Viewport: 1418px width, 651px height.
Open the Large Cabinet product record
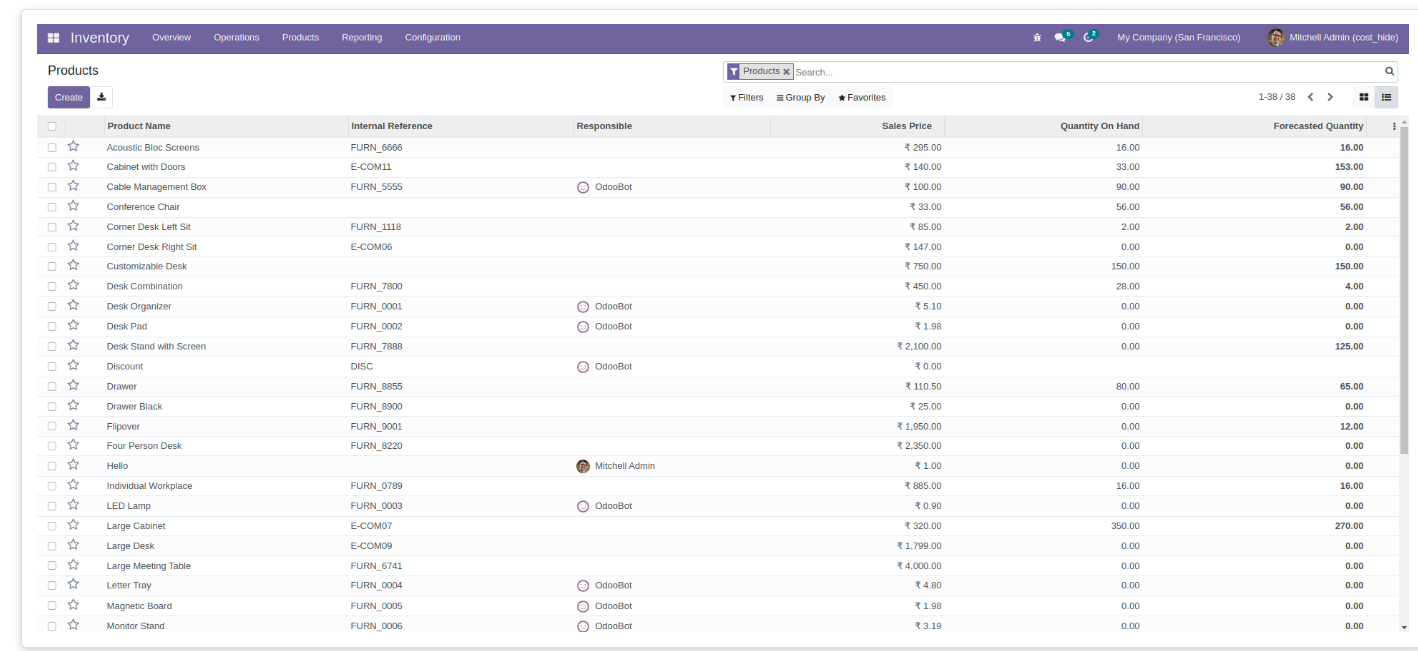(x=136, y=526)
